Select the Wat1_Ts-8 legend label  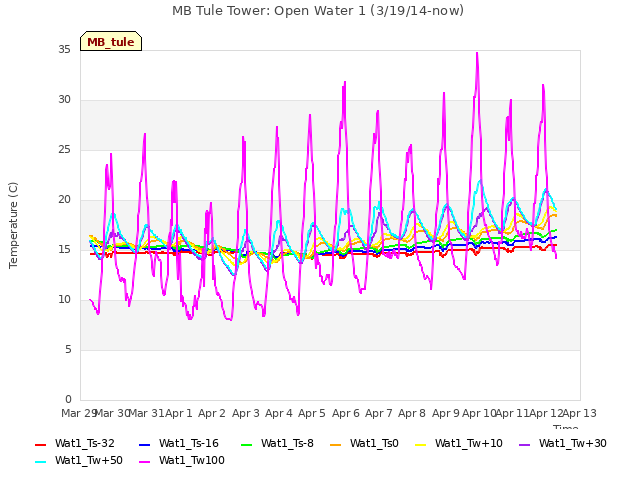[x=287, y=443]
